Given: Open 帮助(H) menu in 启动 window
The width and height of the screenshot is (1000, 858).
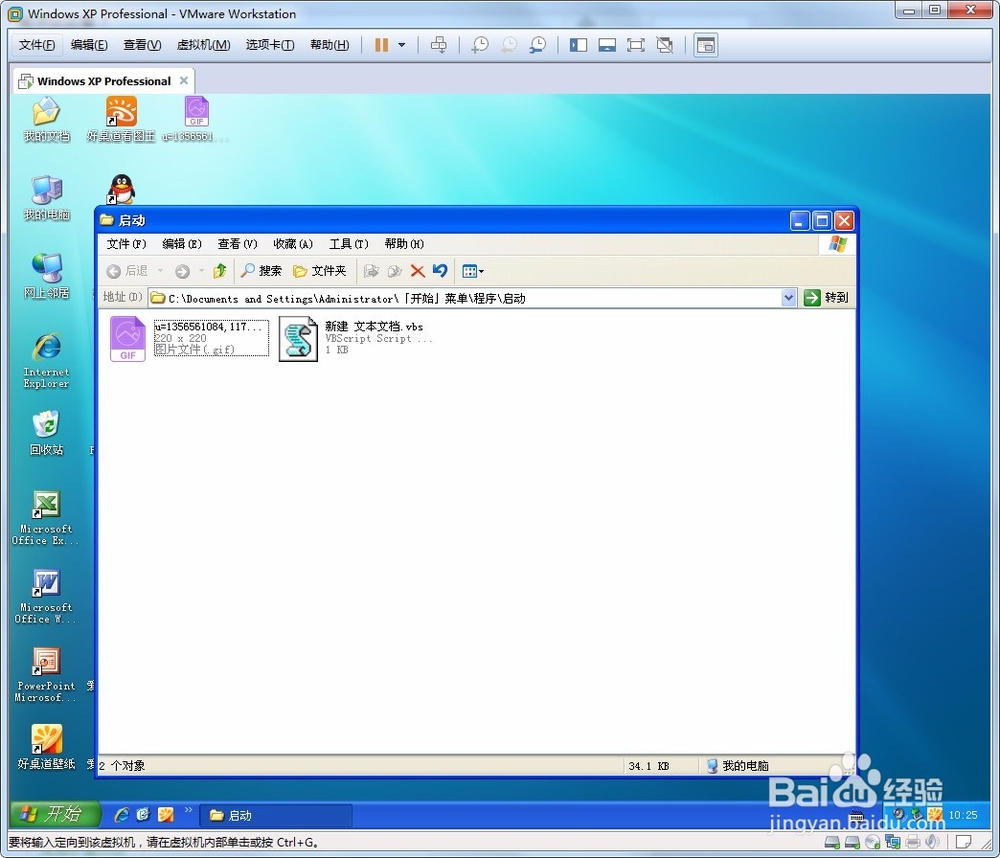Looking at the screenshot, I should (x=404, y=244).
